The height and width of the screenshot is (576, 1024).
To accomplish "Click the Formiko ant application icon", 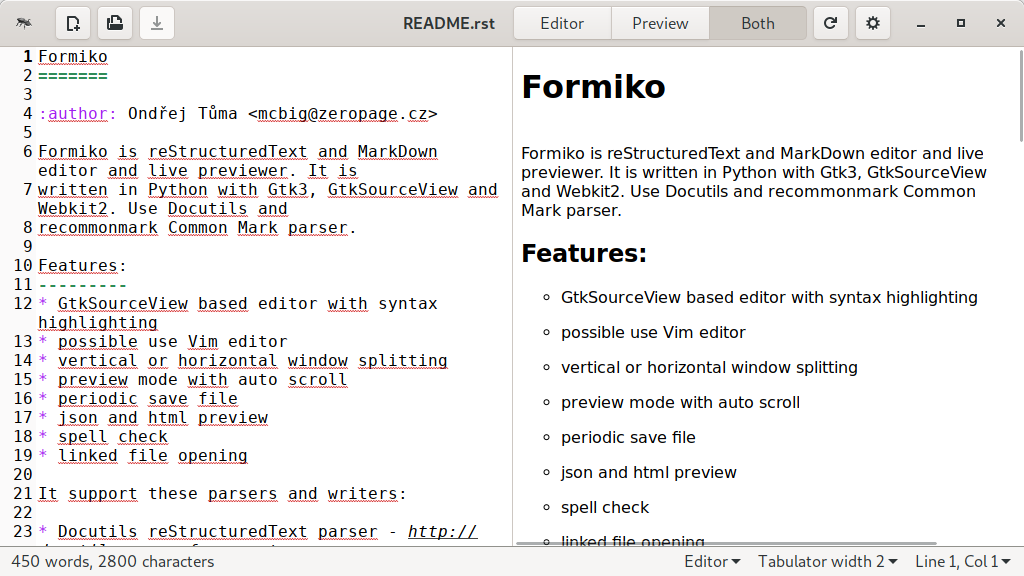I will 23,23.
